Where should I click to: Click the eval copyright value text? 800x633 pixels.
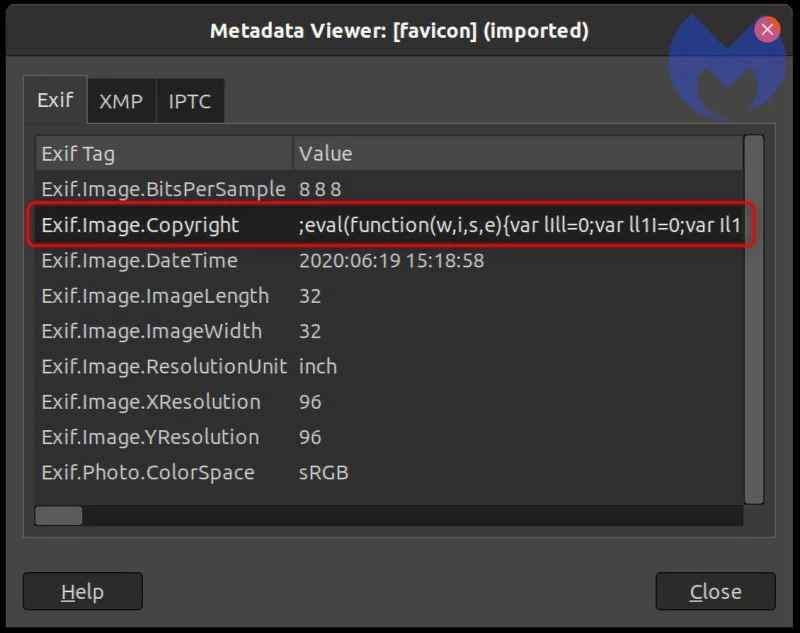point(520,225)
